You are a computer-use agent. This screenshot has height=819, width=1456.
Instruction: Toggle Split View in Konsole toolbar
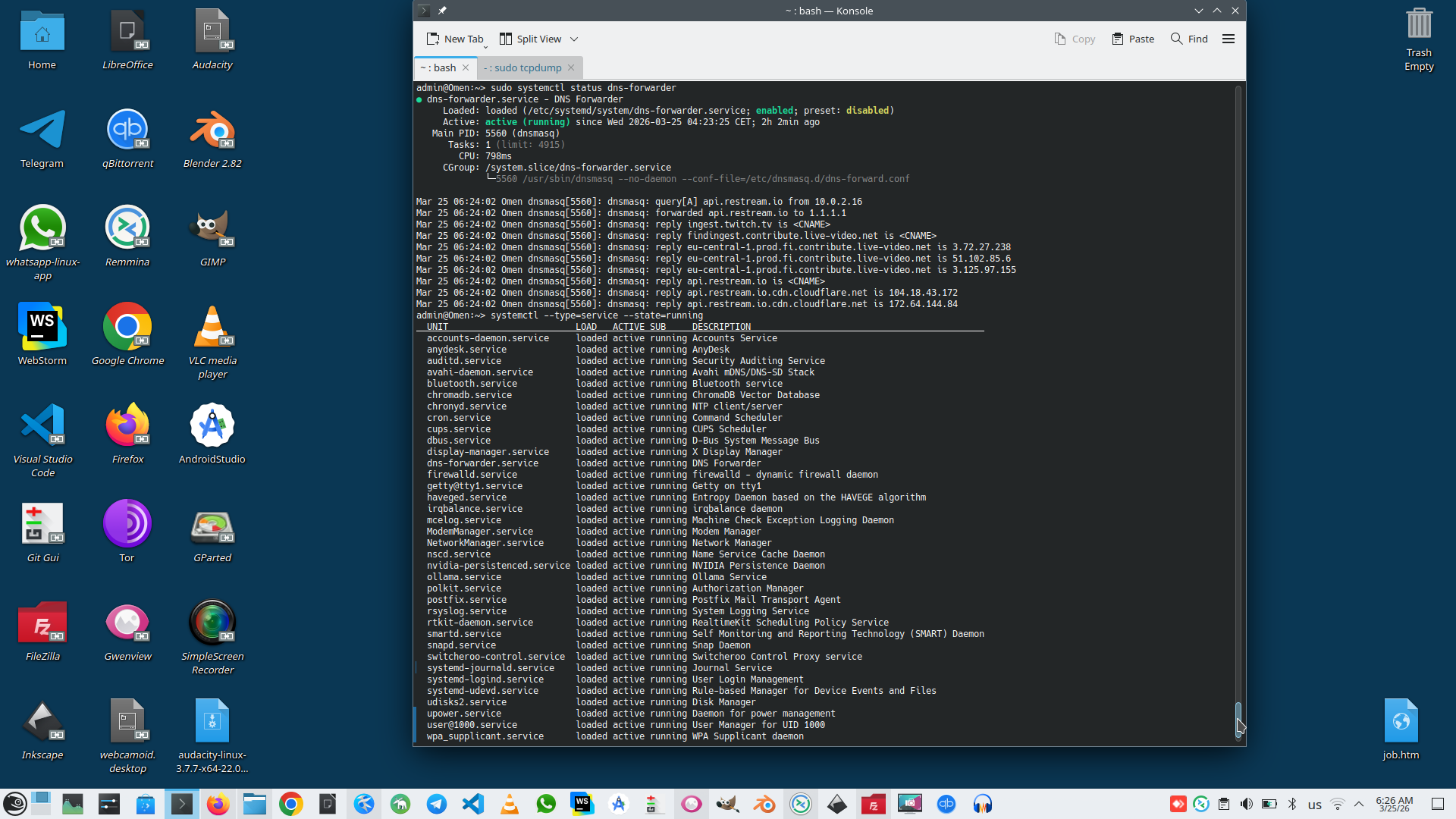coord(531,39)
